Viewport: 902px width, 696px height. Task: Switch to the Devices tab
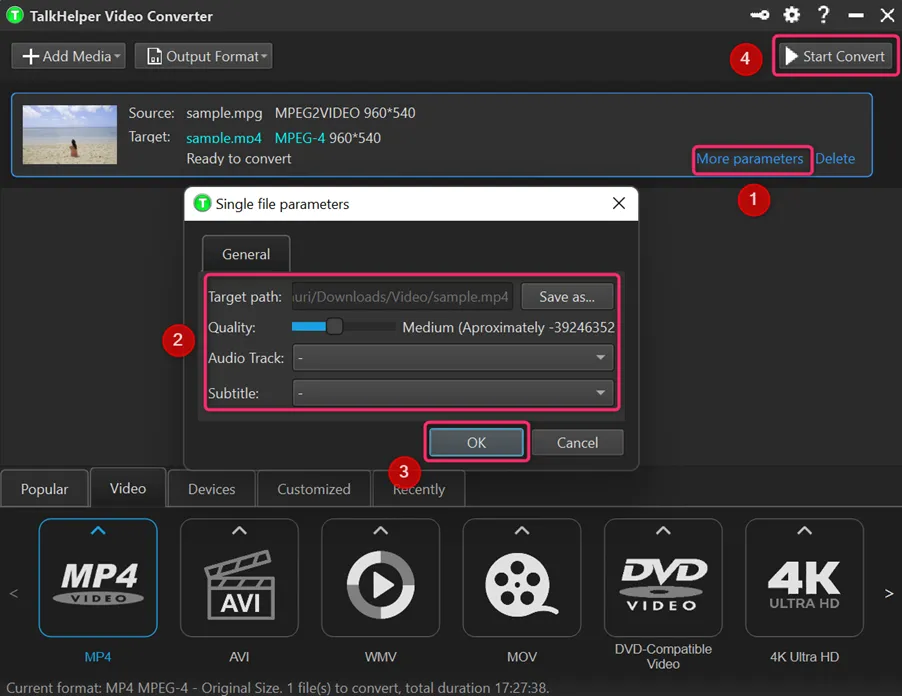211,489
